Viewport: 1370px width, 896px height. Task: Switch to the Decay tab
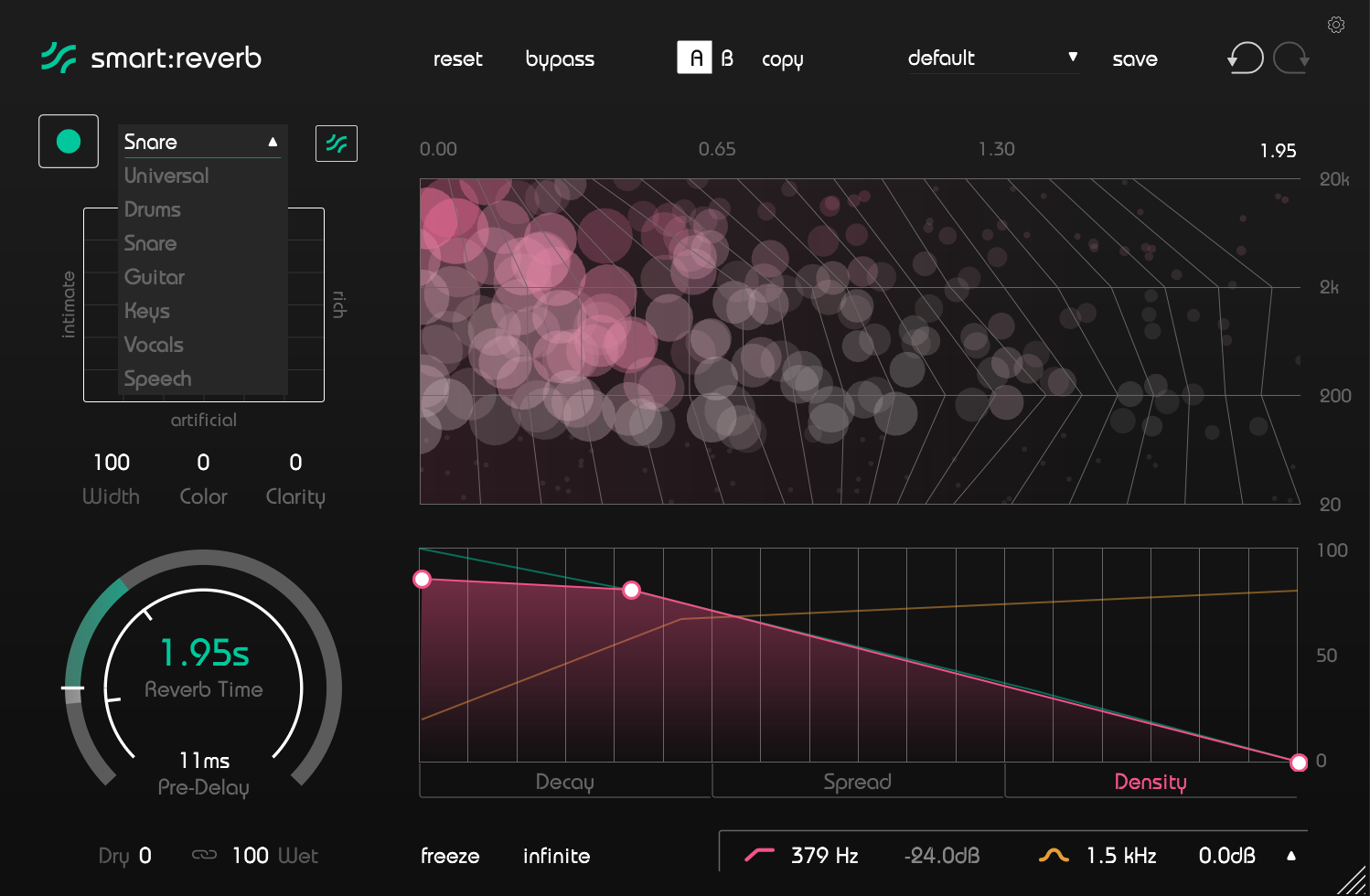pyautogui.click(x=565, y=782)
